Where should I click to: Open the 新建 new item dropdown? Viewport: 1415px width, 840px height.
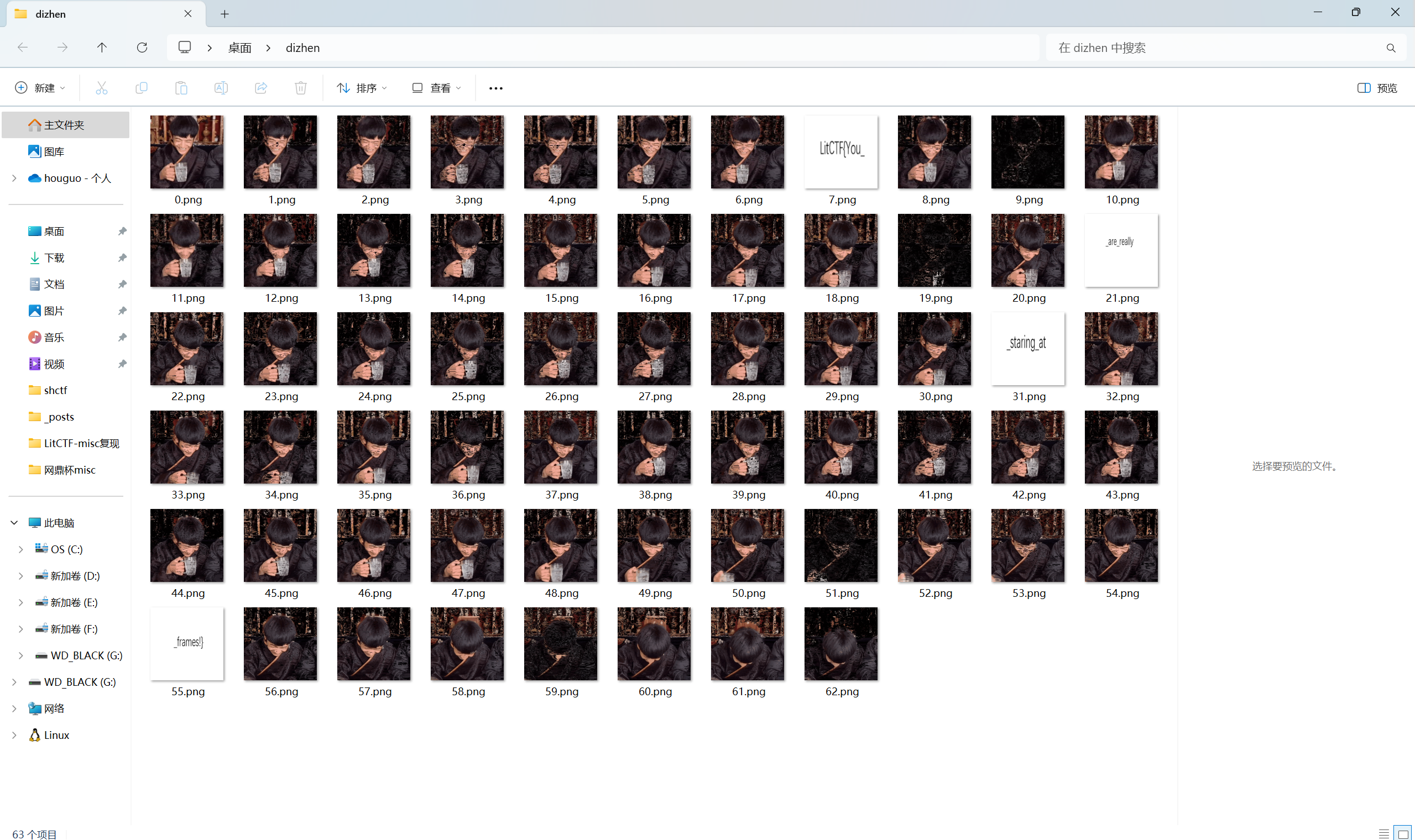(40, 88)
